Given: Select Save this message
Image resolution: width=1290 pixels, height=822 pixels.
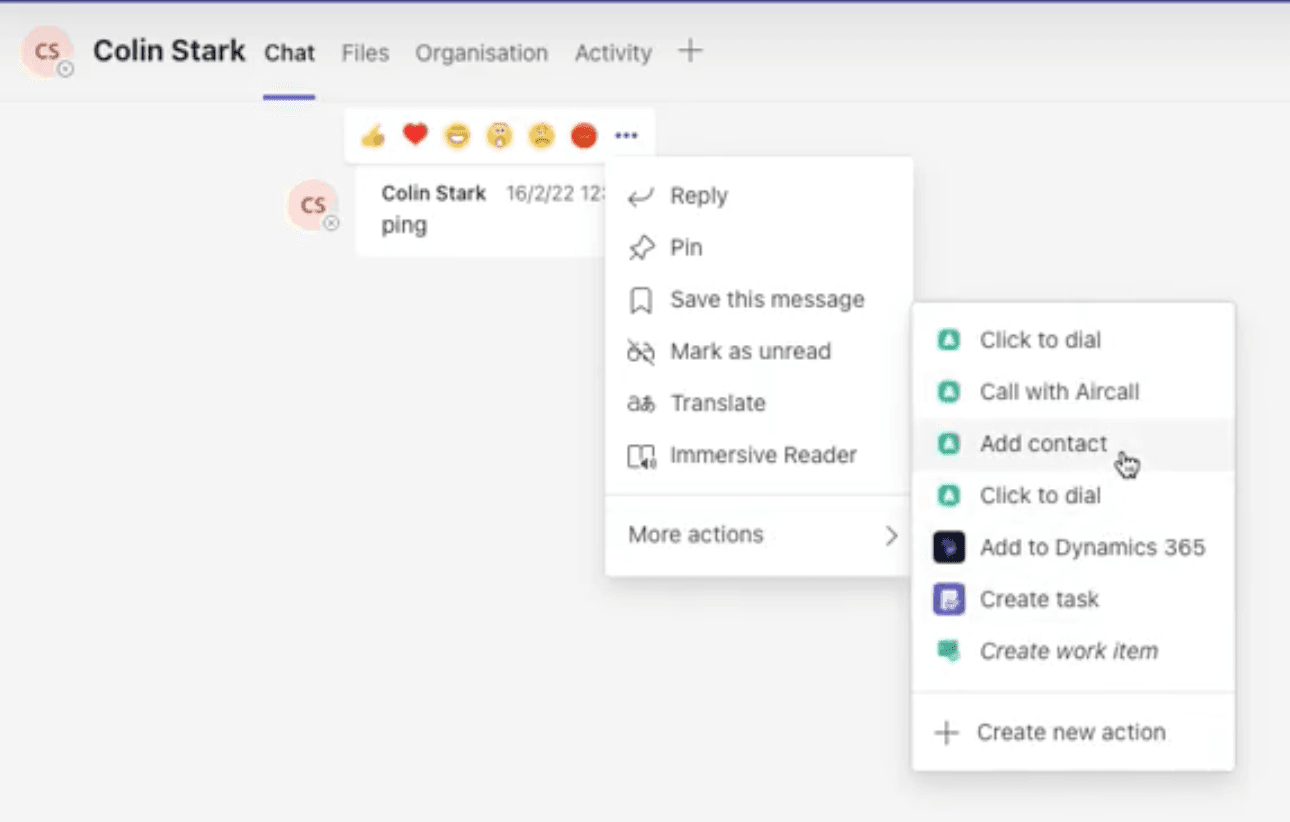Looking at the screenshot, I should [x=766, y=299].
